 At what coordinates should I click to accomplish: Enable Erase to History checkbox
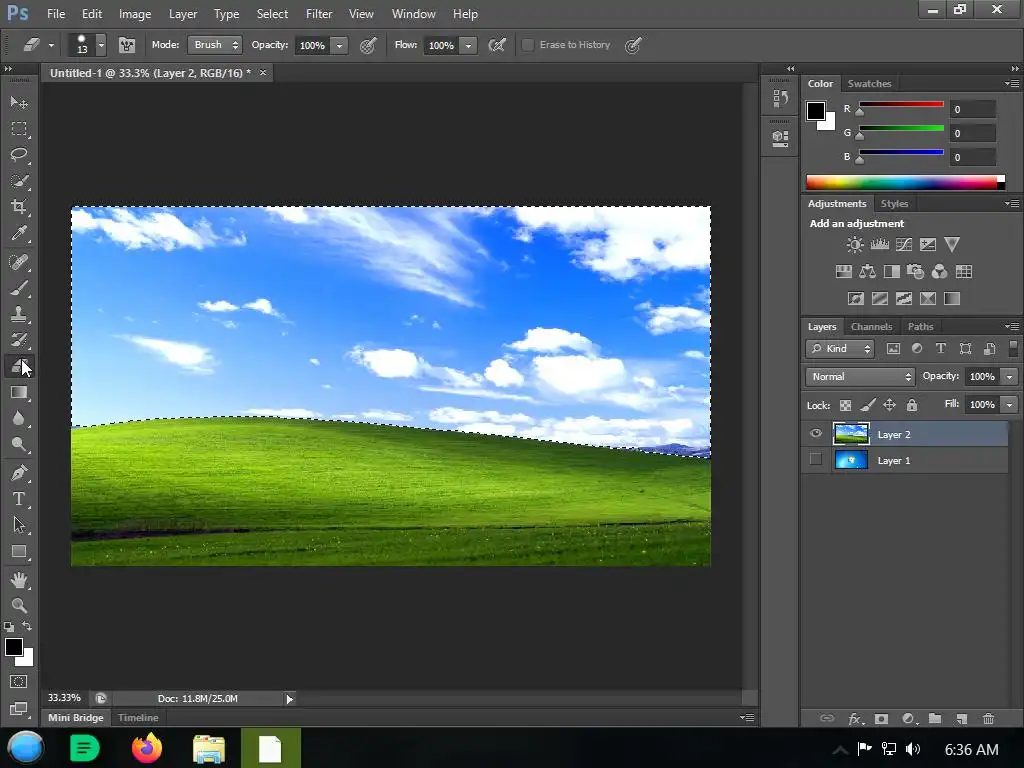click(528, 45)
